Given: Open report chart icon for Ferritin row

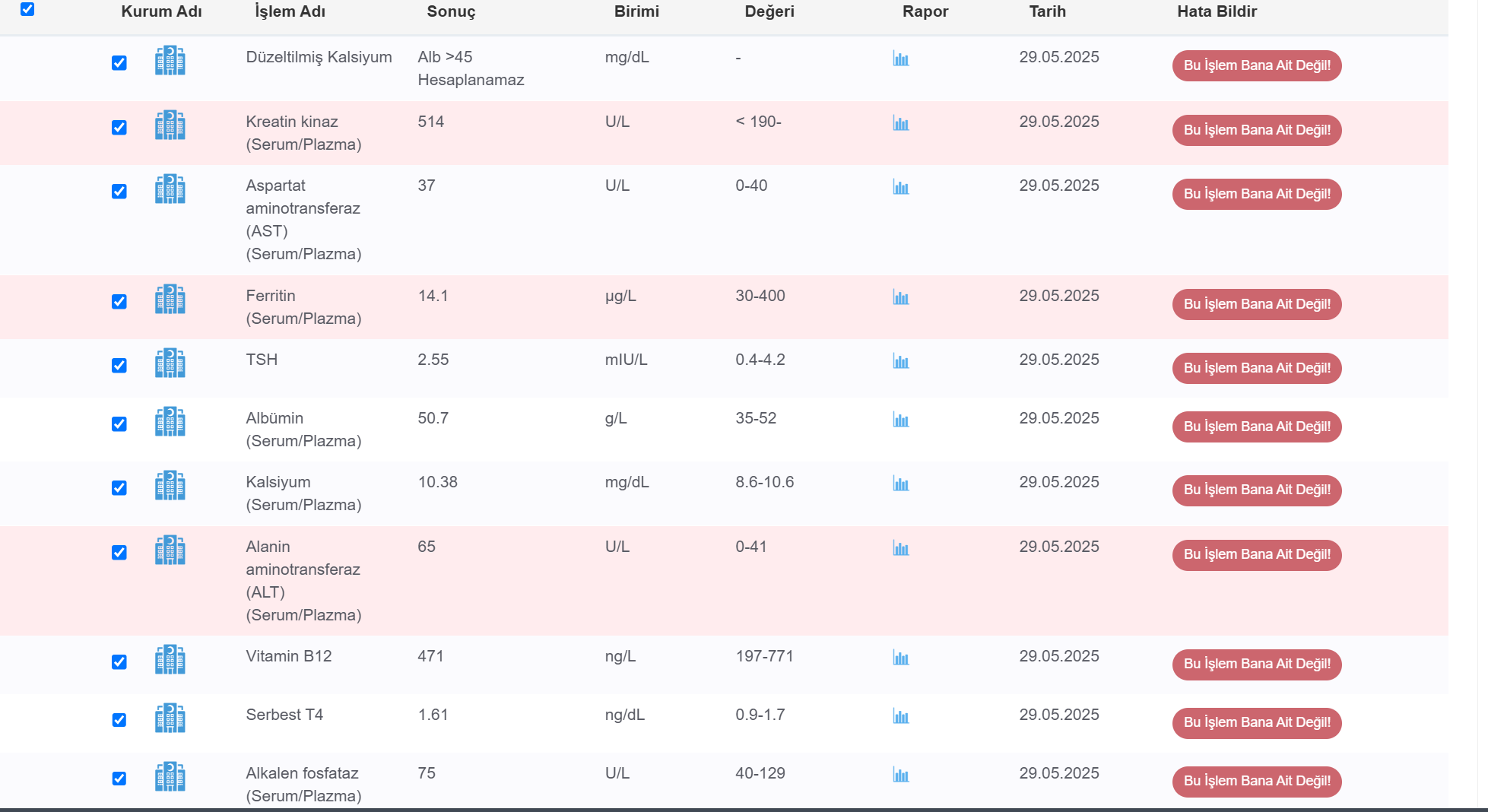Looking at the screenshot, I should tap(901, 297).
